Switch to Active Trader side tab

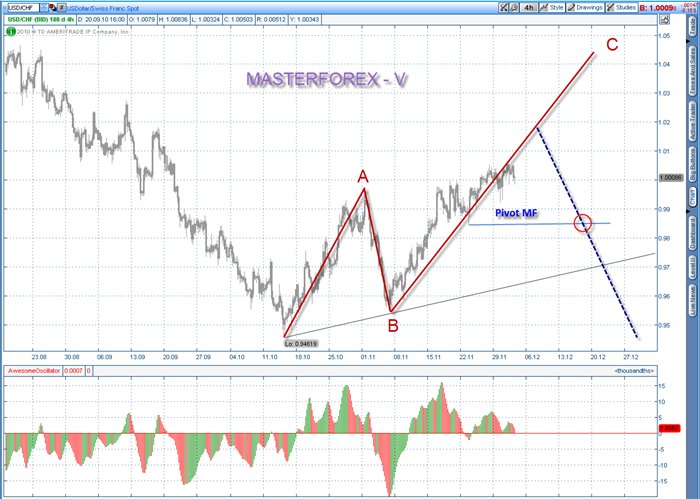click(693, 122)
